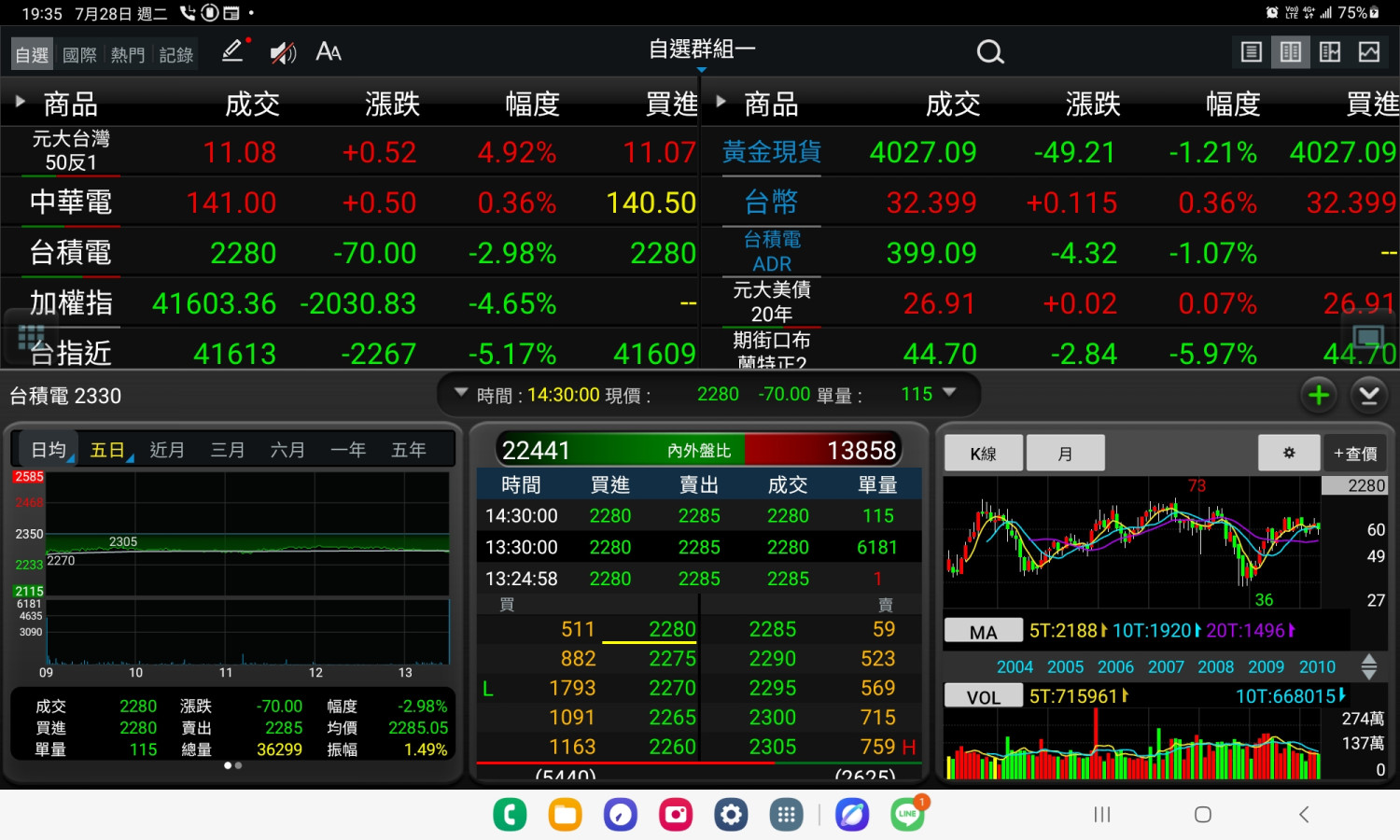The image size is (1400, 840).
Task: Tap the 13:30:00 trade row
Action: point(699,547)
